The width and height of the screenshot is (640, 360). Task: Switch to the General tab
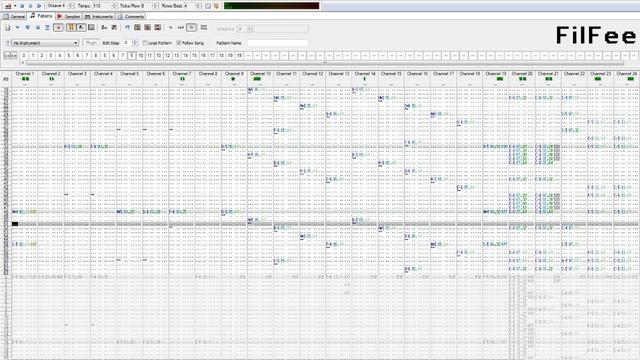(x=14, y=16)
